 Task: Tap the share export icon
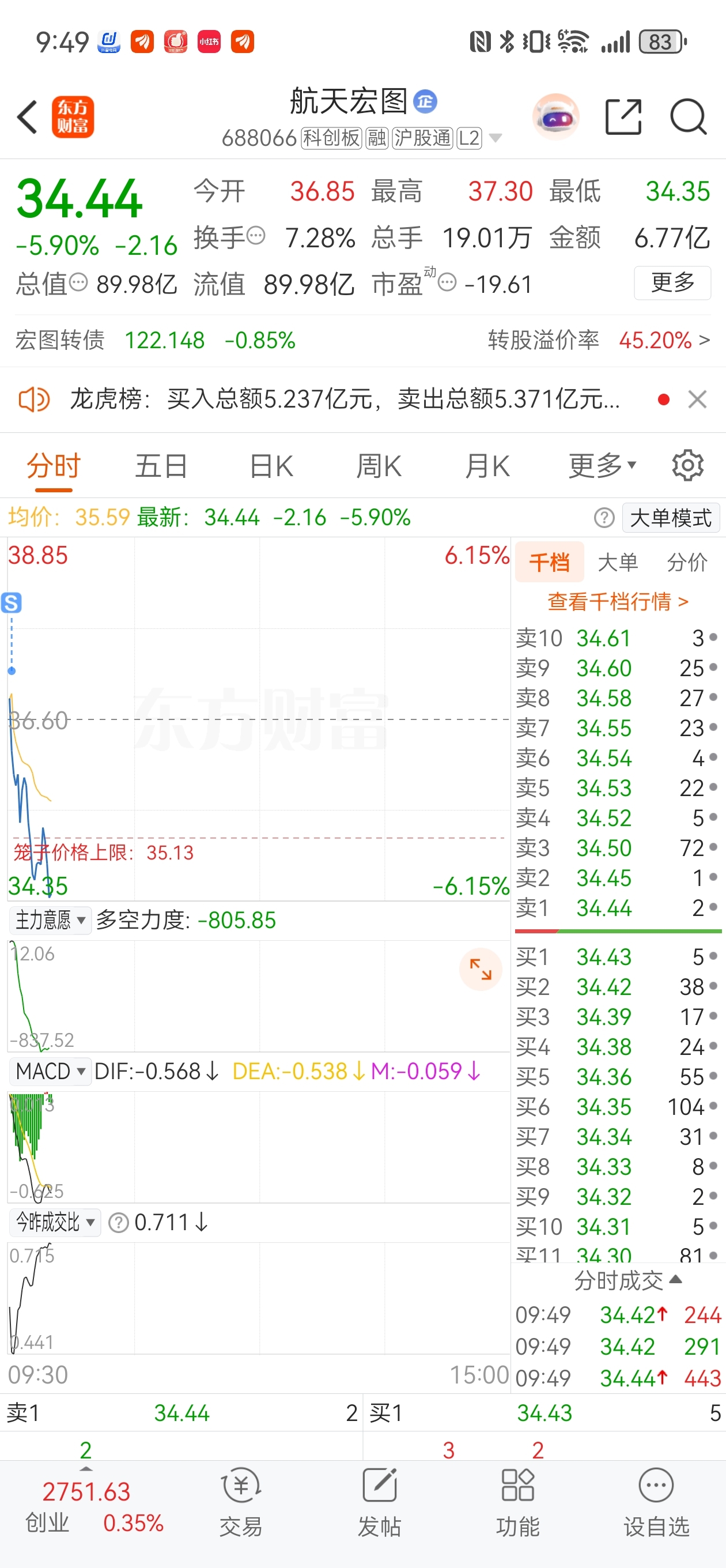pos(623,116)
